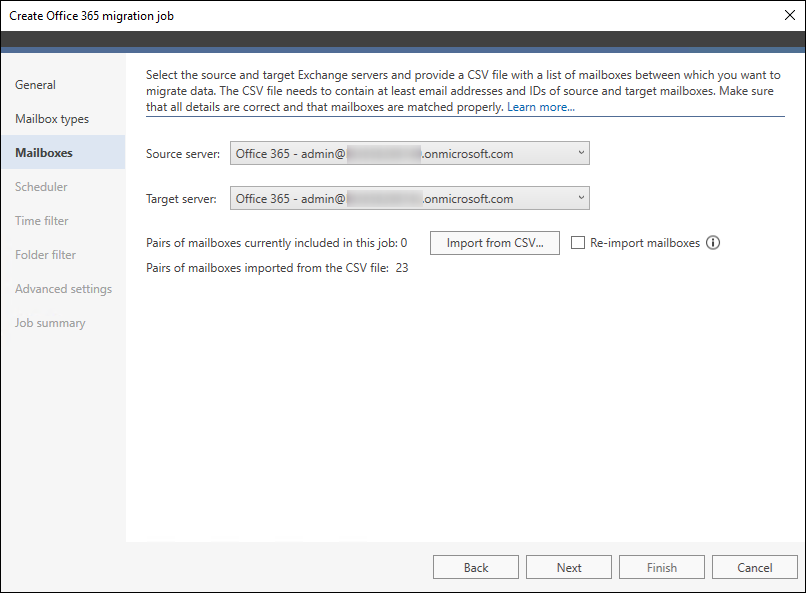The height and width of the screenshot is (593, 806).
Task: Open the Time filter step
Action: (42, 220)
